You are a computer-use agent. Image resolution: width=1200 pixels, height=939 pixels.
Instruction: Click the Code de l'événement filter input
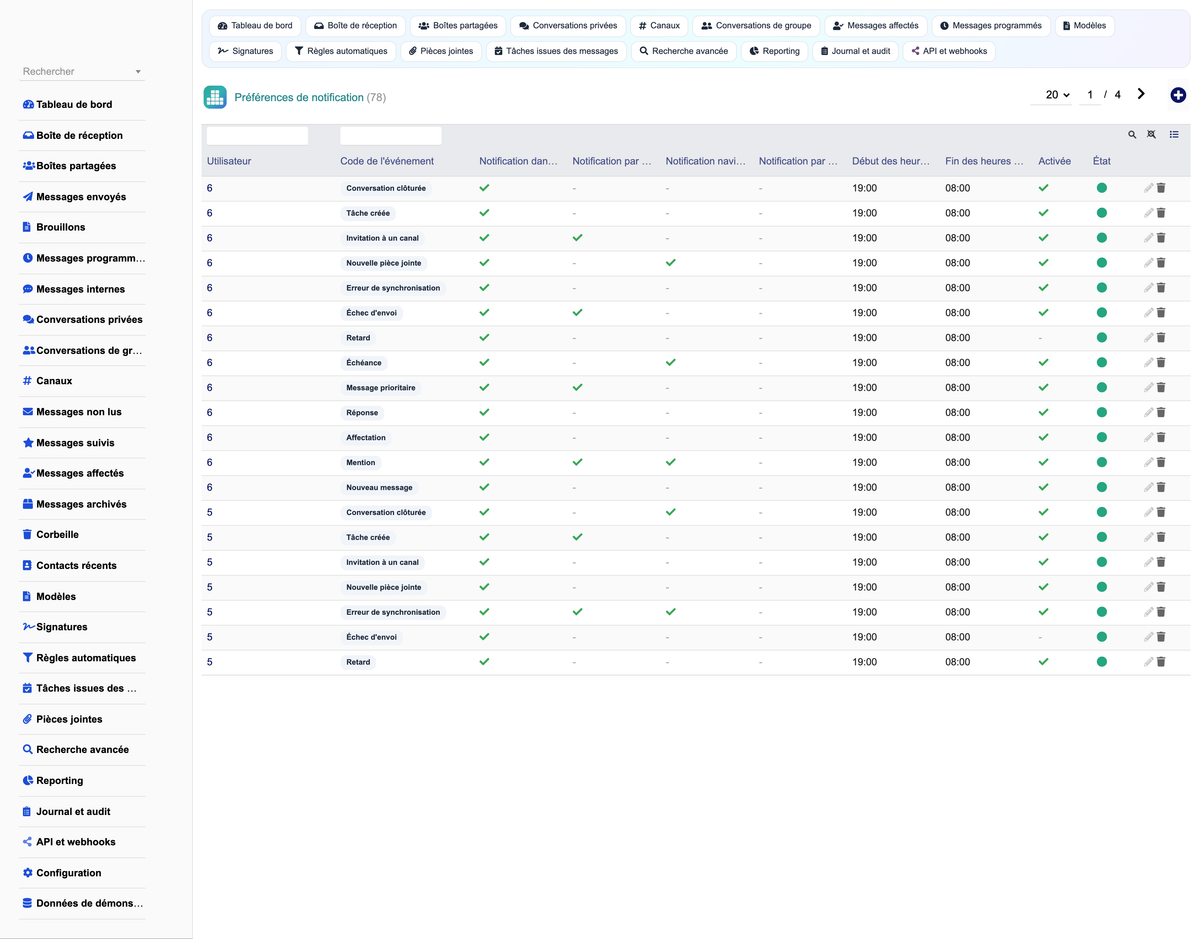(391, 136)
